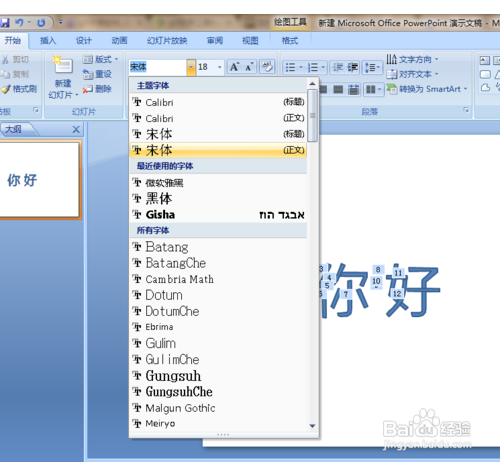Click the Redo/Repeat icon in quick access toolbar
The image size is (500, 462).
(41, 23)
